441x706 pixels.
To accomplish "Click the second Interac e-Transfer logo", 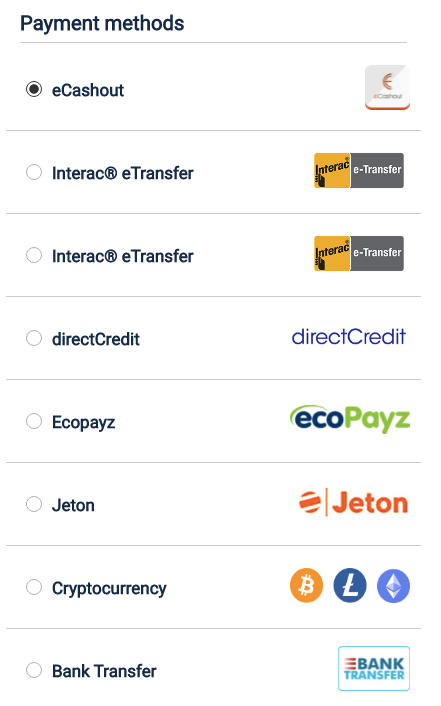I will 359,253.
